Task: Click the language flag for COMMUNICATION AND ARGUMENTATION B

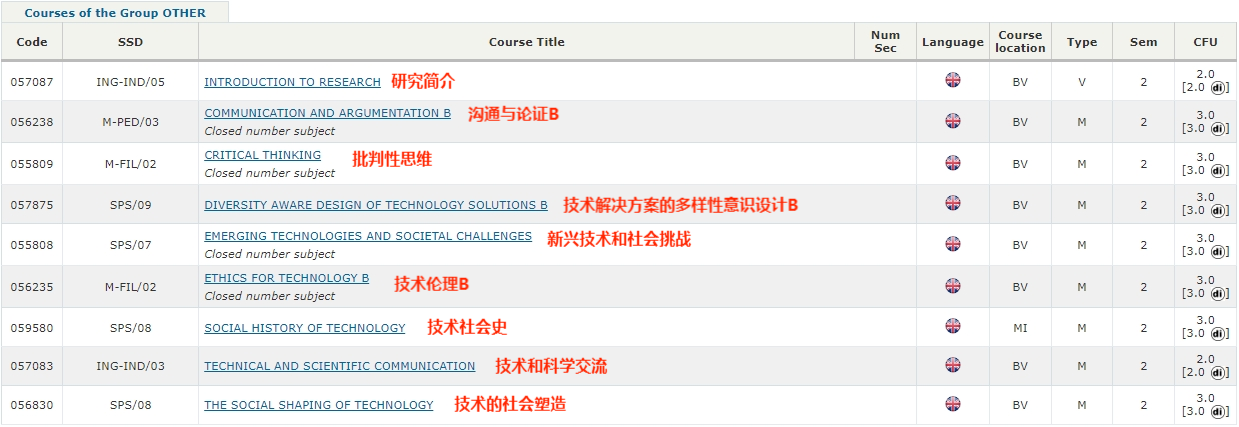Action: tap(953, 121)
